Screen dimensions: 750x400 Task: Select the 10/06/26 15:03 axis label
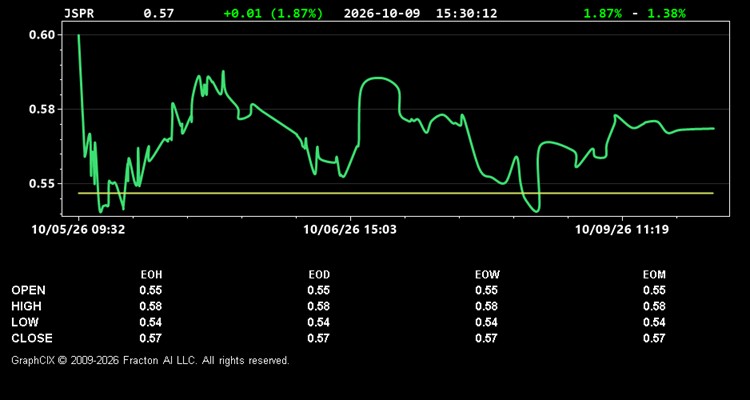pos(350,230)
